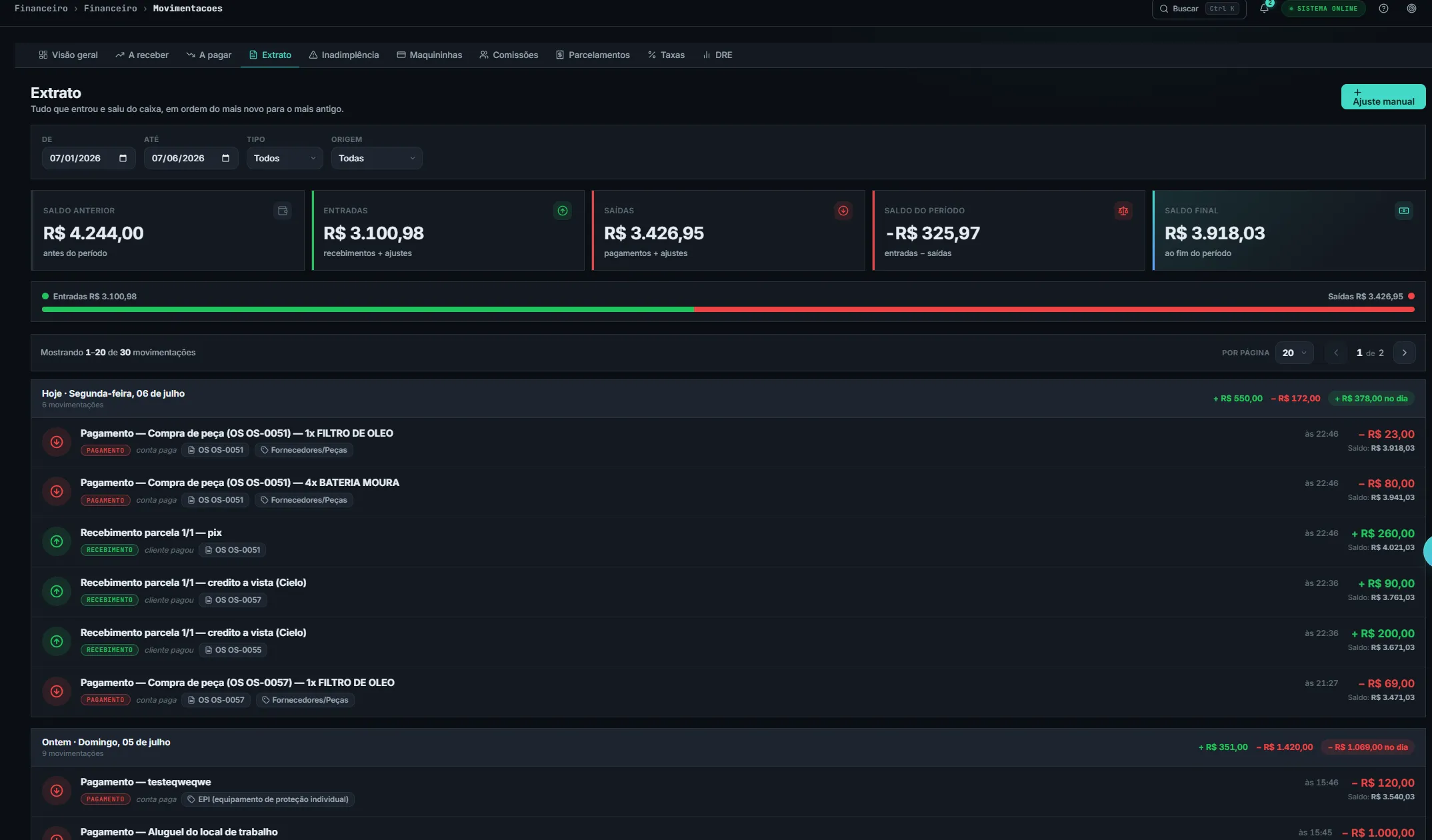Click the DE date input 07/01/2026
This screenshot has width=1432, height=840.
click(89, 158)
